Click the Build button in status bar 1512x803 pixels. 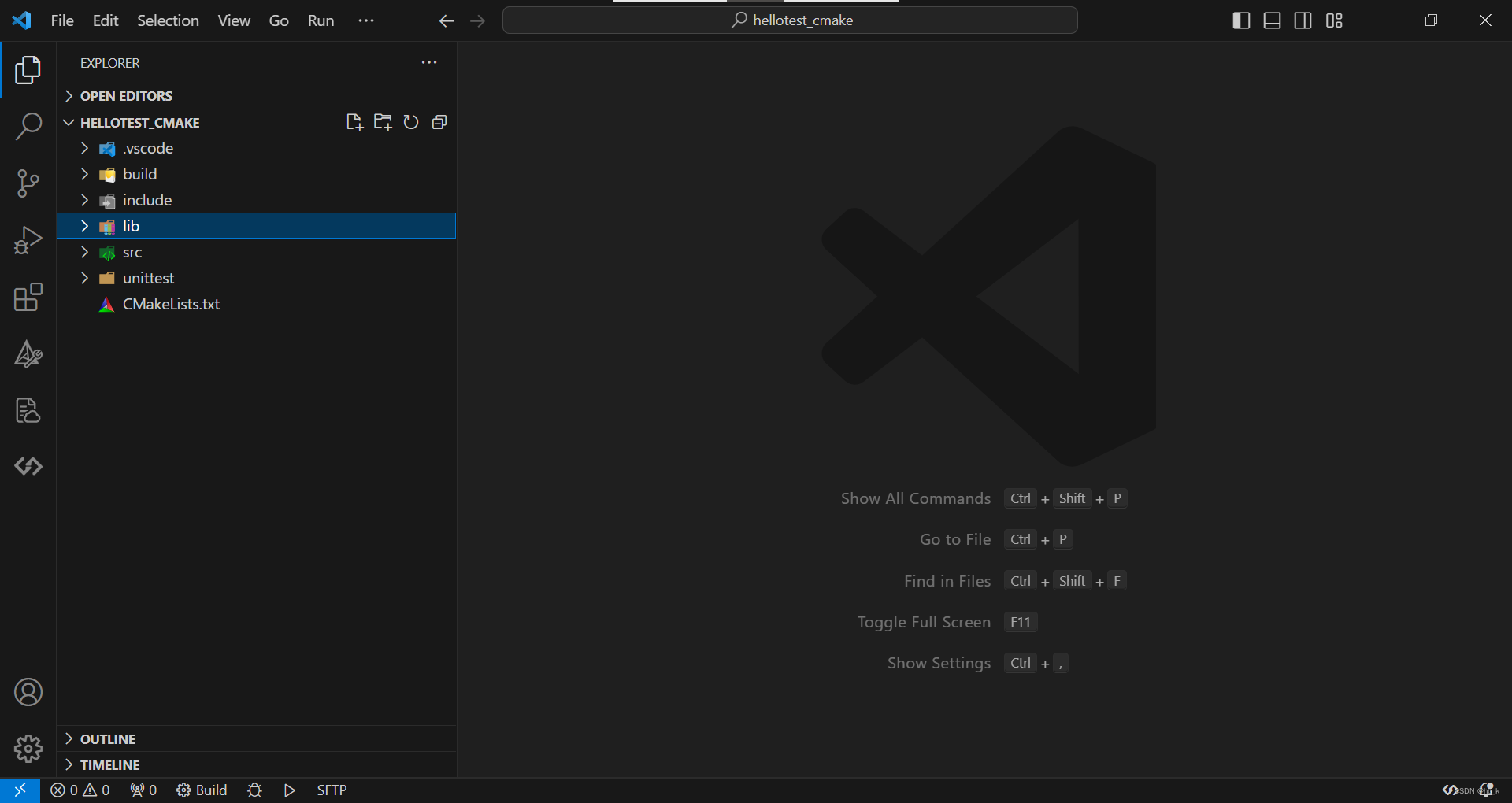202,790
